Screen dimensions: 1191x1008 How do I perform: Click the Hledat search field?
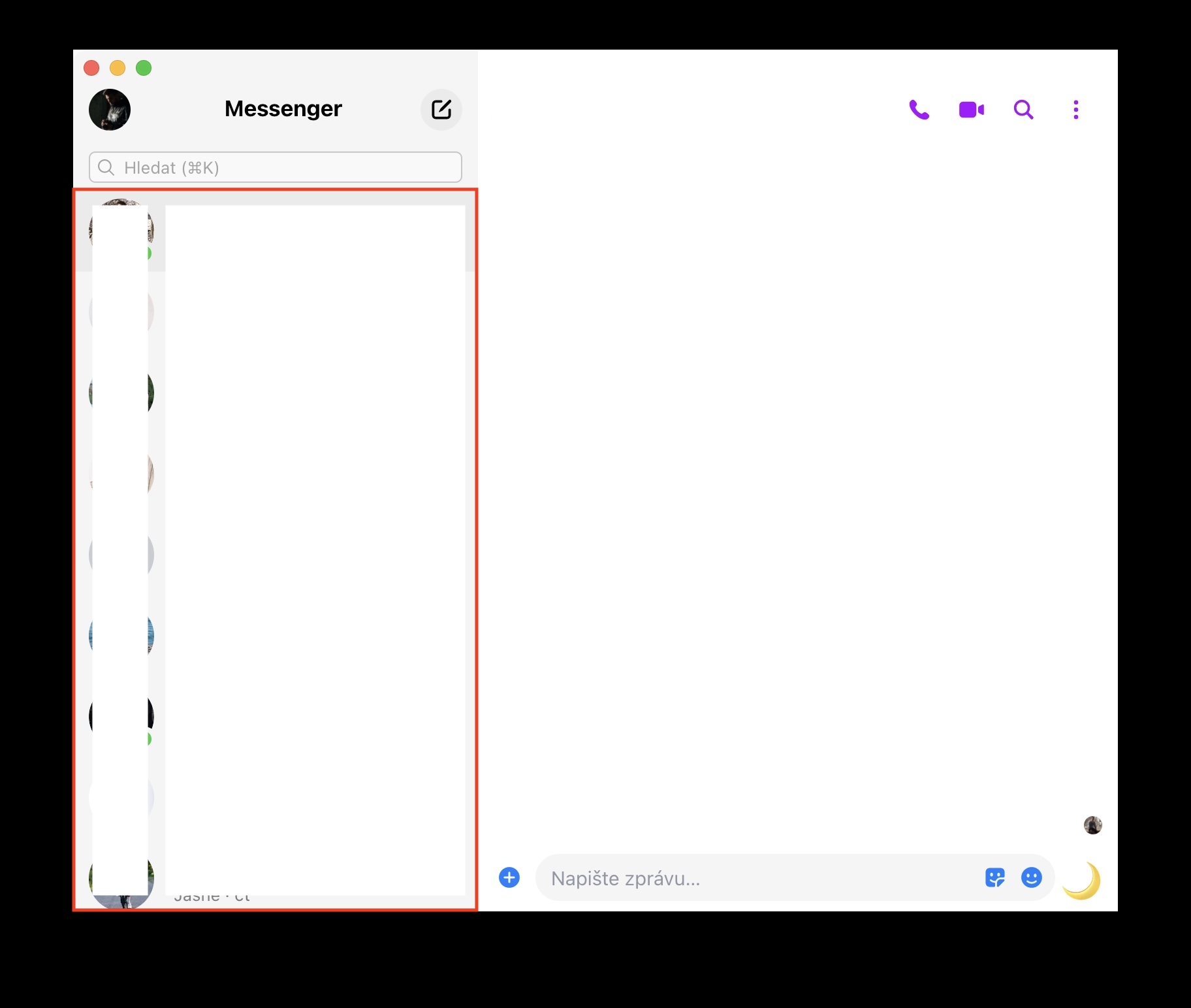(x=276, y=167)
